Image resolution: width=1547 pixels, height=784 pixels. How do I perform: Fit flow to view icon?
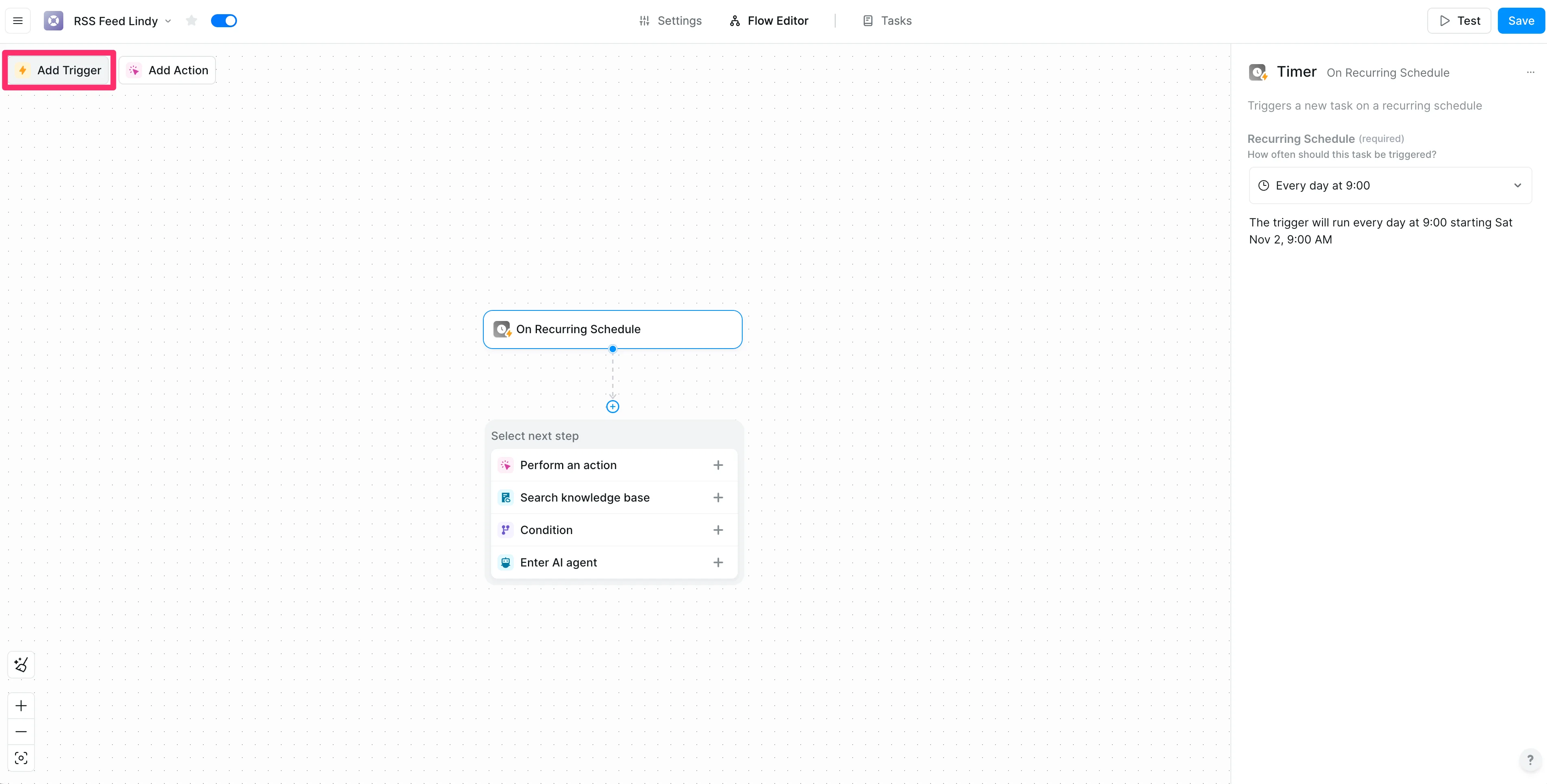[21, 758]
